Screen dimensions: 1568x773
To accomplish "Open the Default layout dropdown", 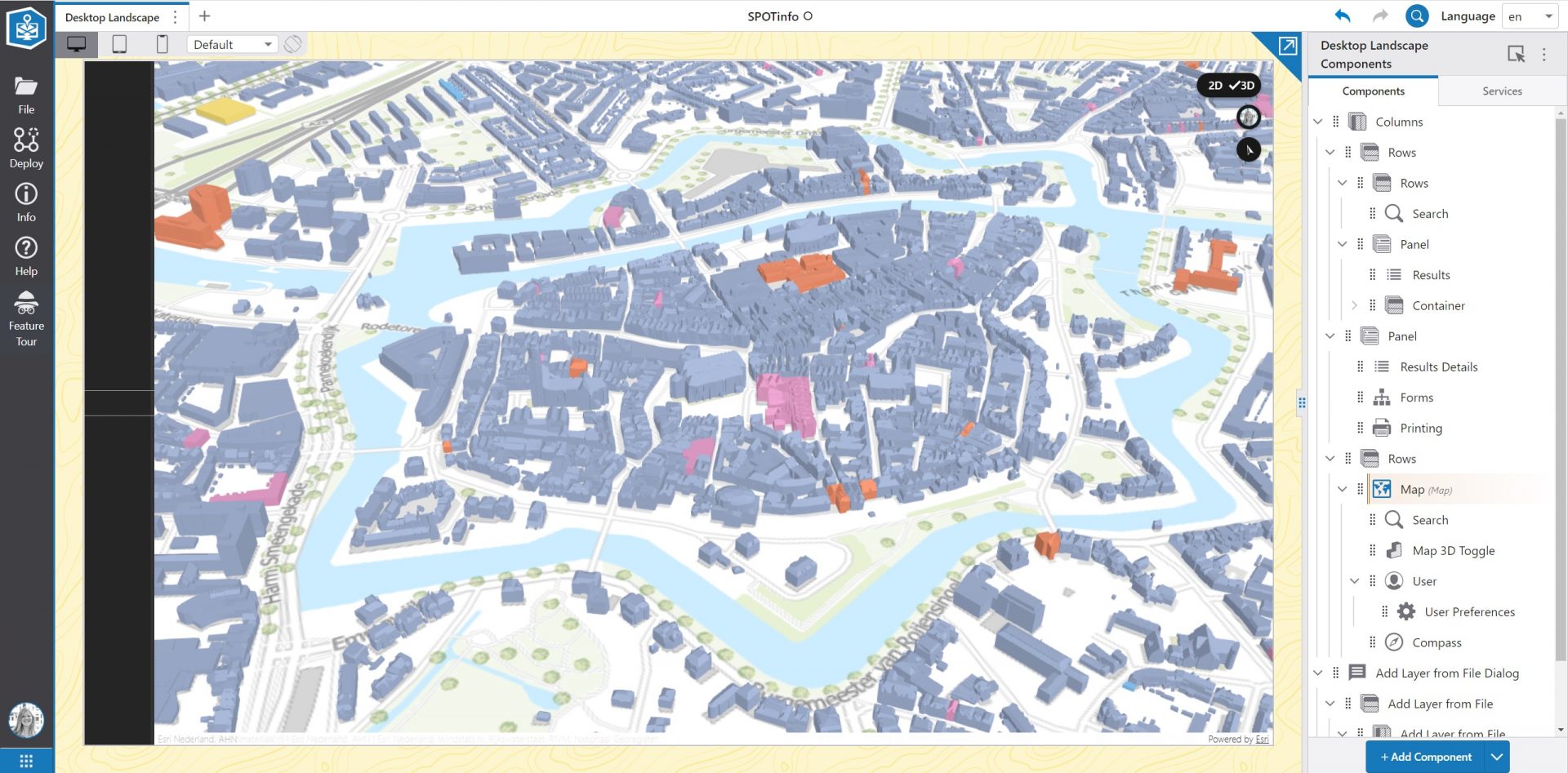I will pyautogui.click(x=232, y=45).
